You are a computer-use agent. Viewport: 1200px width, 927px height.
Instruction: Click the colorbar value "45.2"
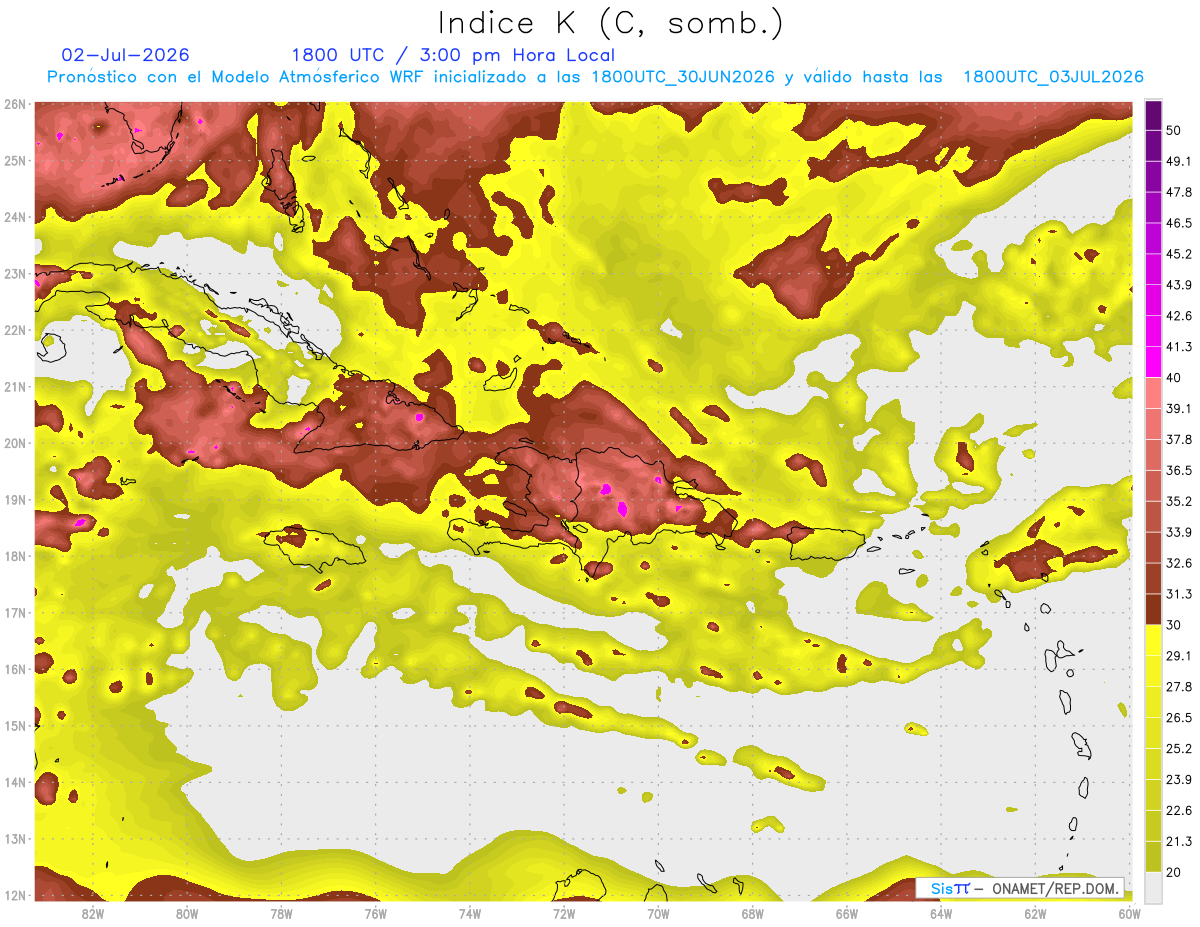(1180, 253)
